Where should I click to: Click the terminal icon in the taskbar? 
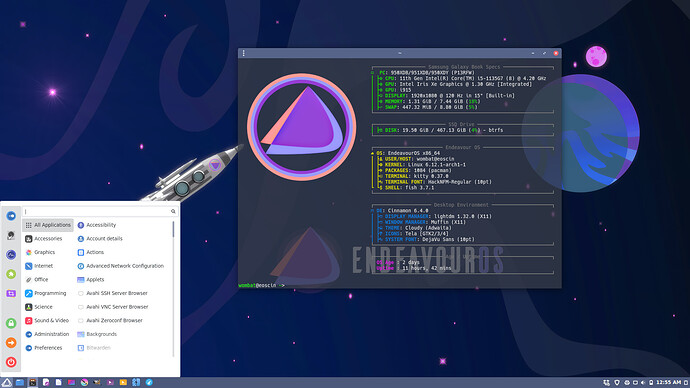click(33, 382)
